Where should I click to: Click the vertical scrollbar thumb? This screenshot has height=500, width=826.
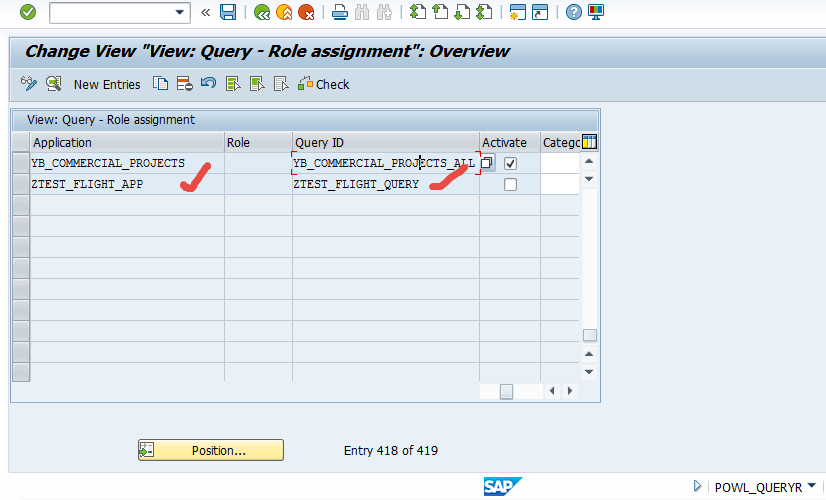pos(589,335)
